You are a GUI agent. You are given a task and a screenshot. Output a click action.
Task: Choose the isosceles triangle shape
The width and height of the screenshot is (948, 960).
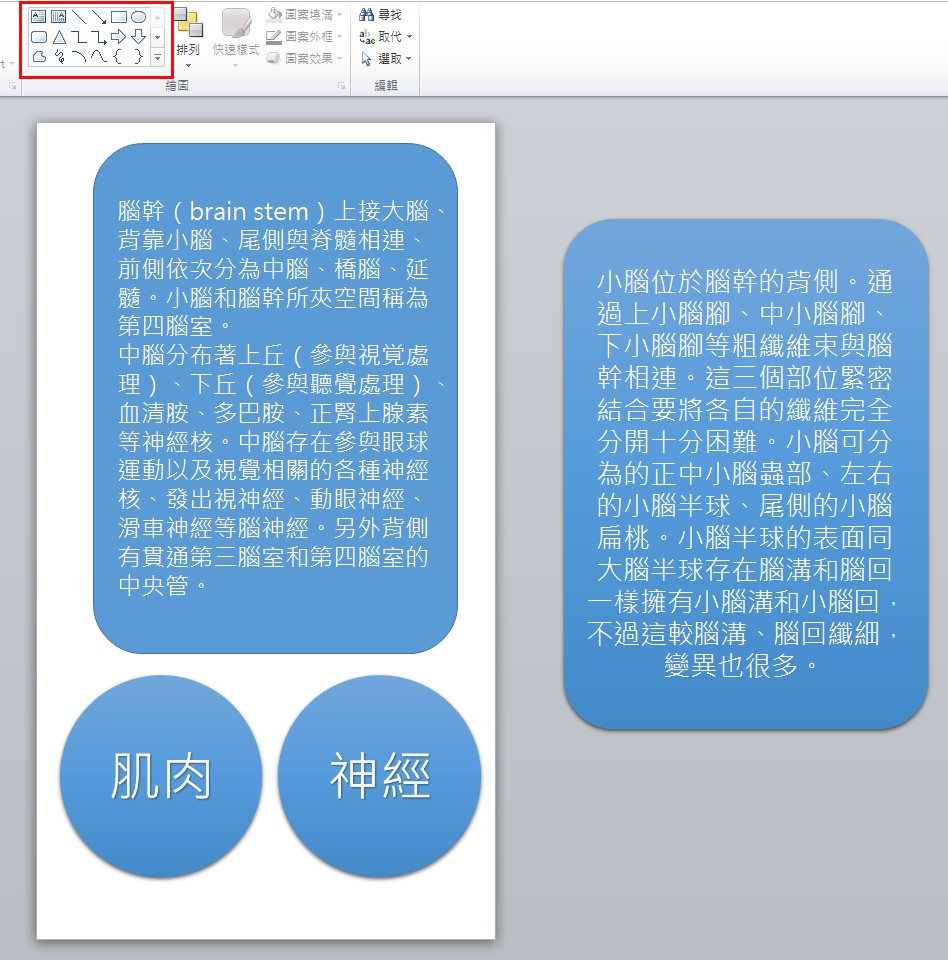click(59, 37)
